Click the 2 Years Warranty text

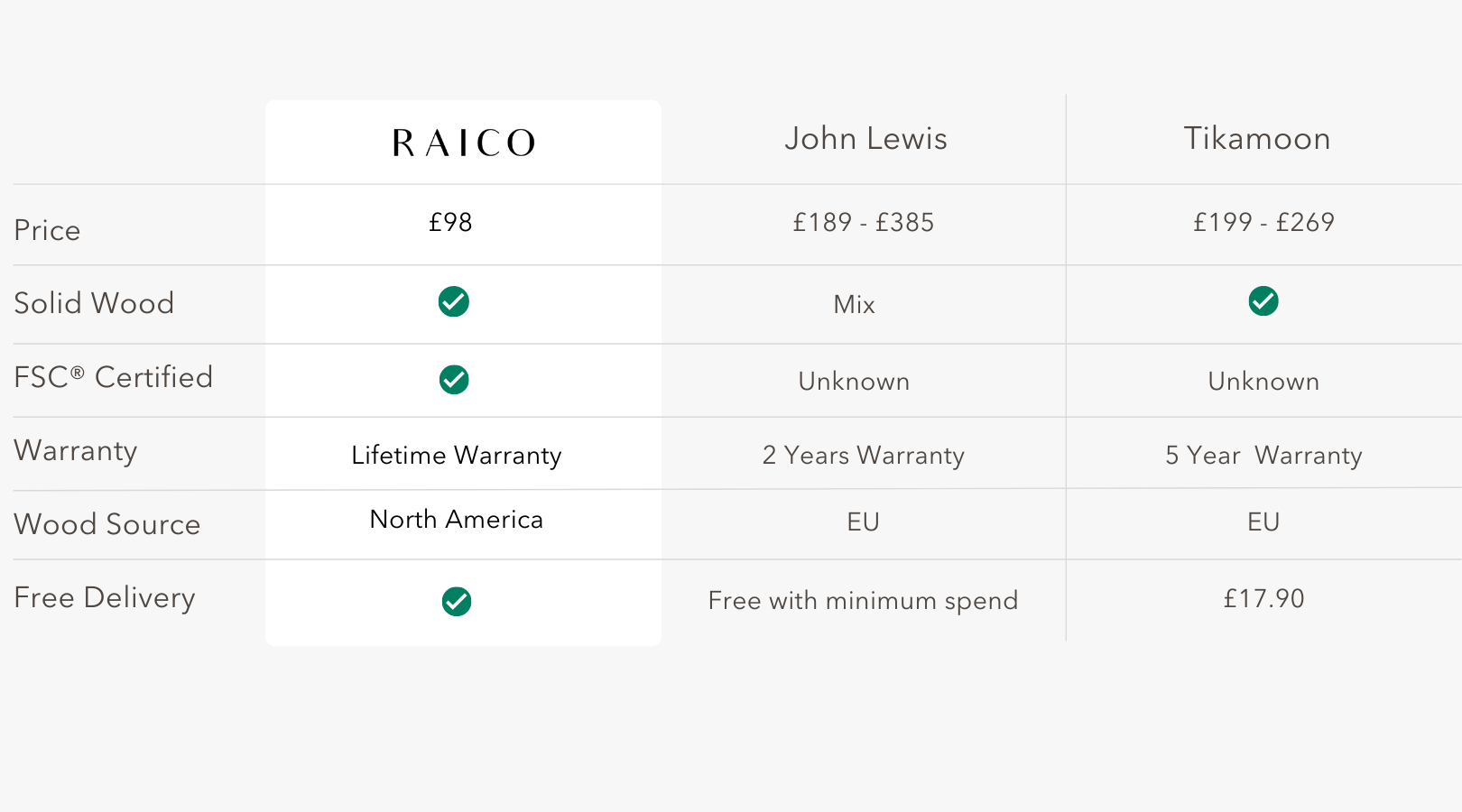tap(864, 455)
